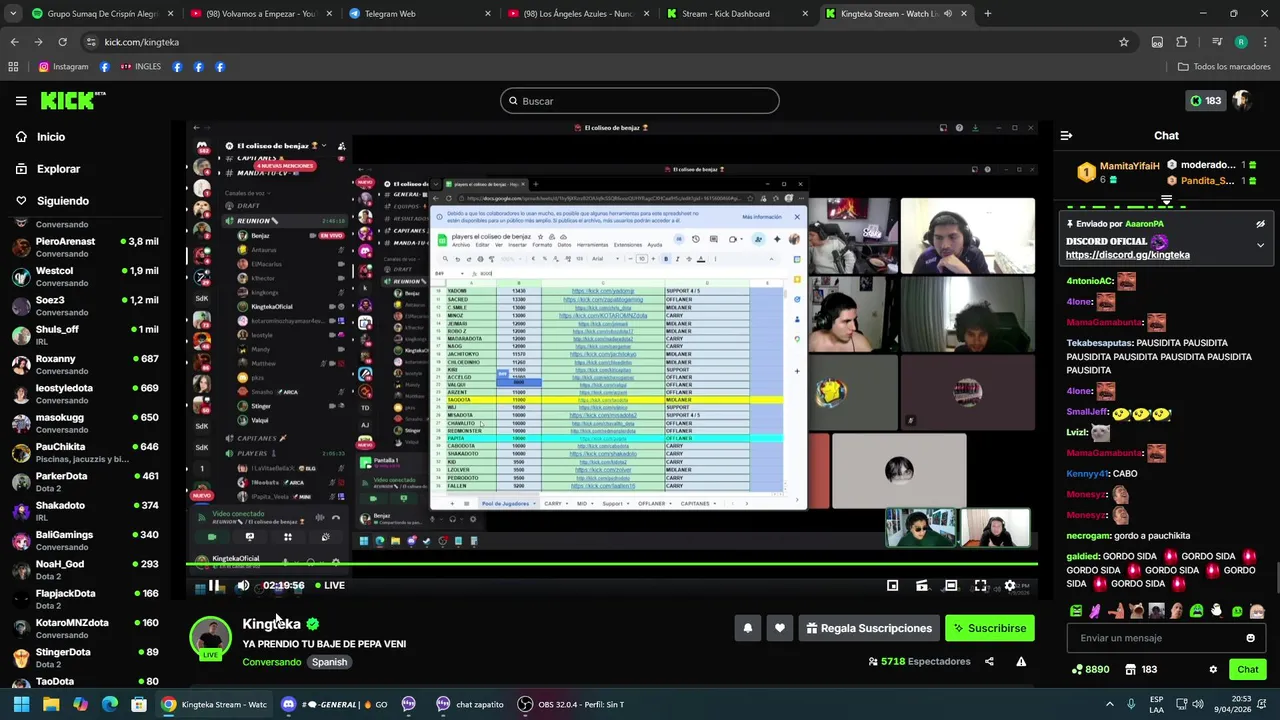
Task: Hide the pinned message in chat
Action: click(1260, 224)
